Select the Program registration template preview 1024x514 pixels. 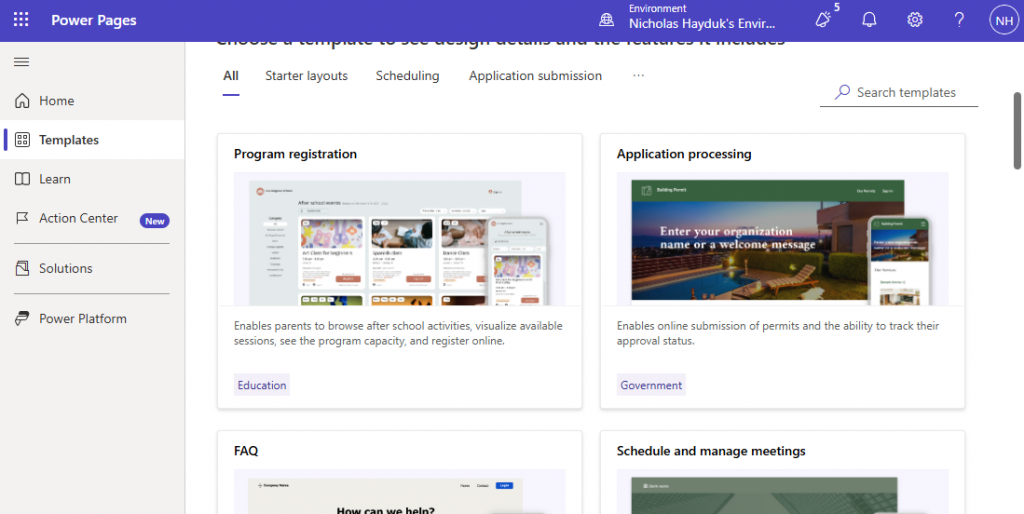[399, 238]
